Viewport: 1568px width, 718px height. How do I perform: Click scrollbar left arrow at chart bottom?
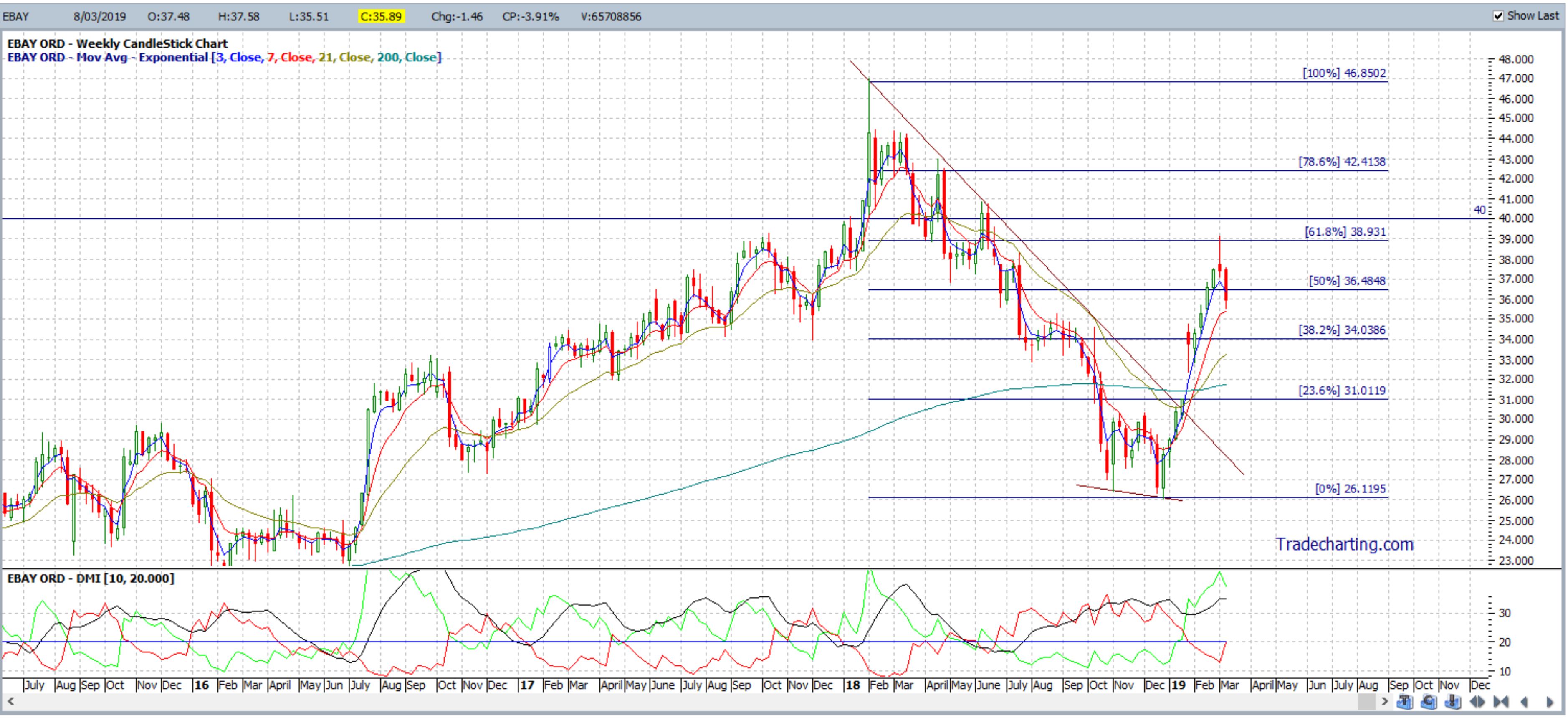point(10,702)
